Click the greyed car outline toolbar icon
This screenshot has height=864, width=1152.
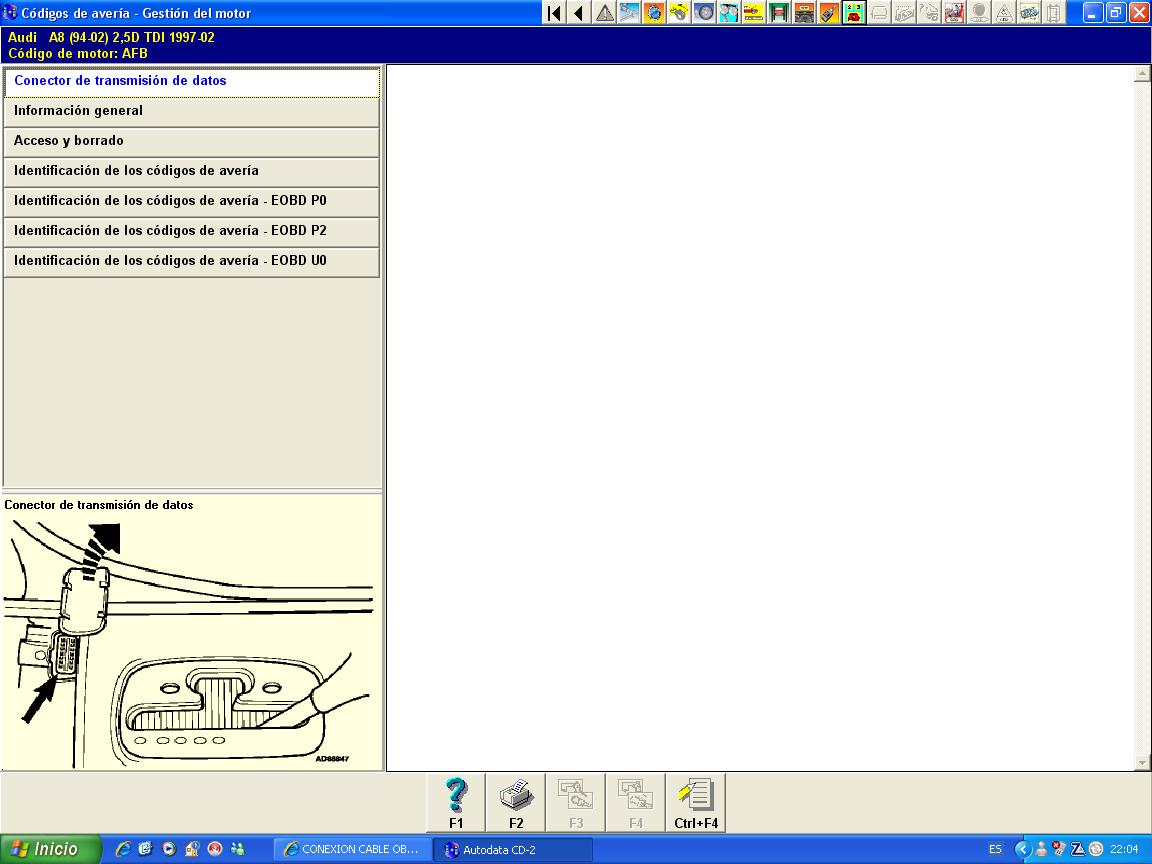pos(879,12)
